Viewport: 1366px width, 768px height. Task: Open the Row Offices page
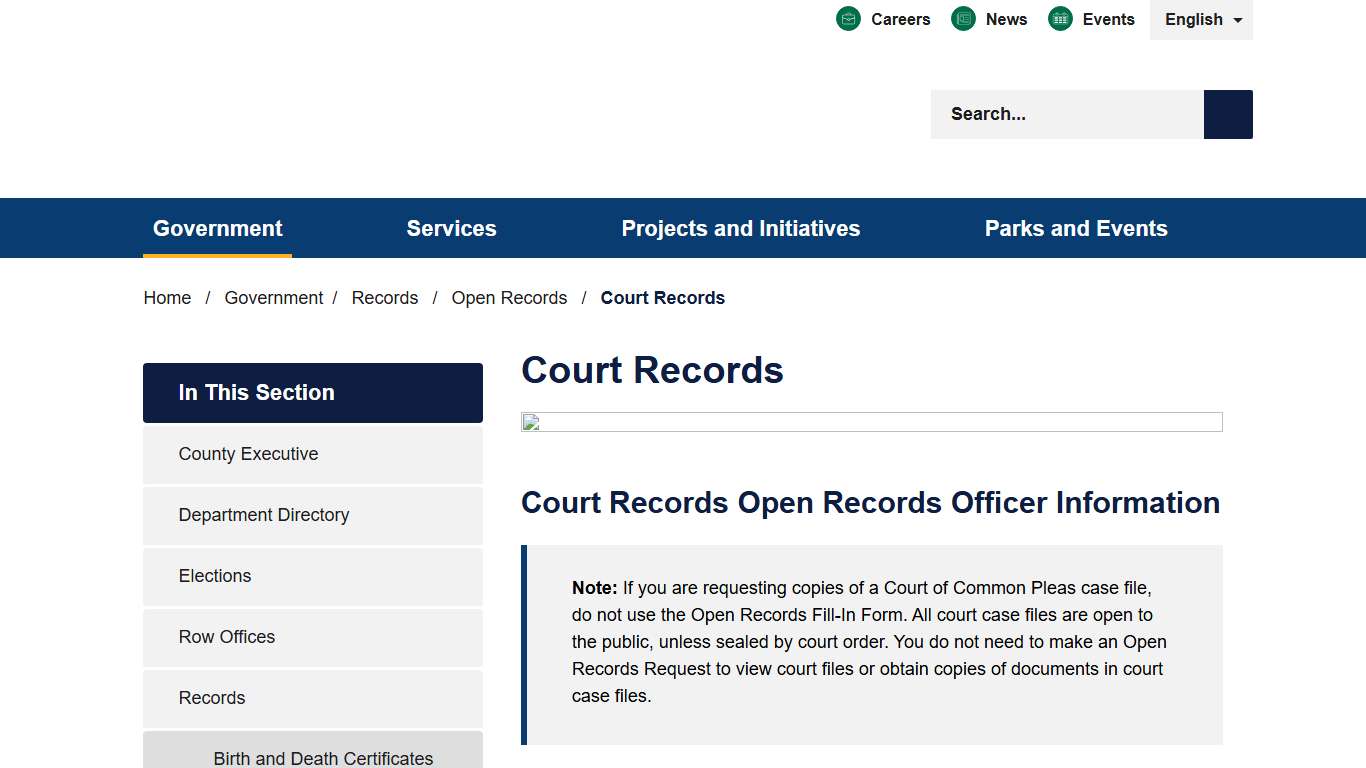[x=226, y=637]
